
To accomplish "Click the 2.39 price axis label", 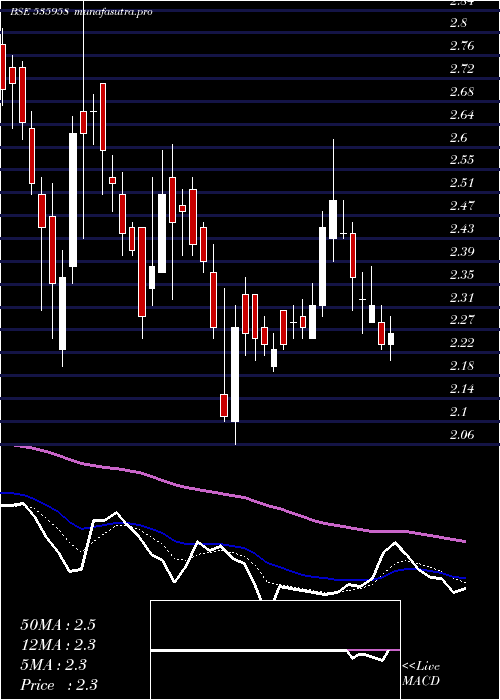I will (x=461, y=251).
